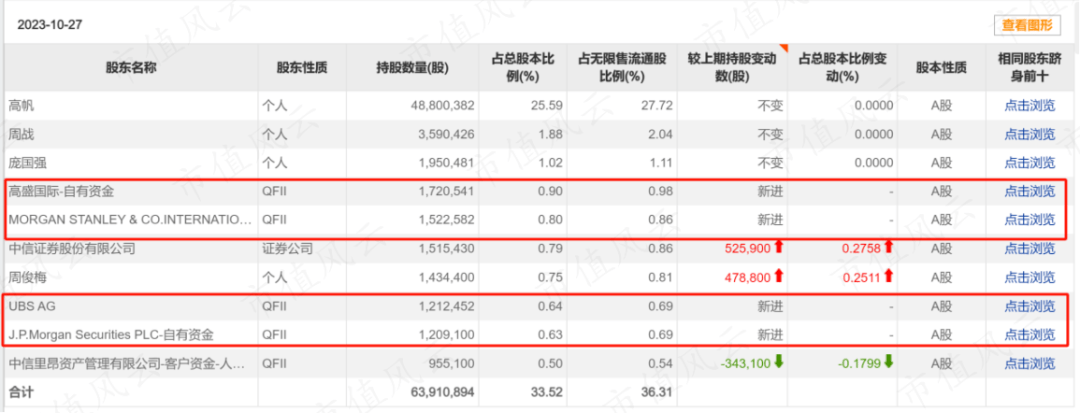Select shareholder name UBS AG
The height and width of the screenshot is (413, 1080).
tap(32, 306)
